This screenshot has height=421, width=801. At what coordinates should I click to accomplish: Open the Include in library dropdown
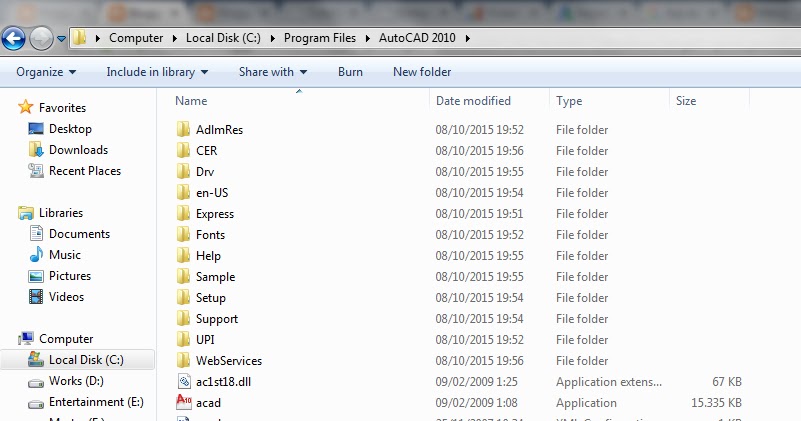(x=157, y=72)
